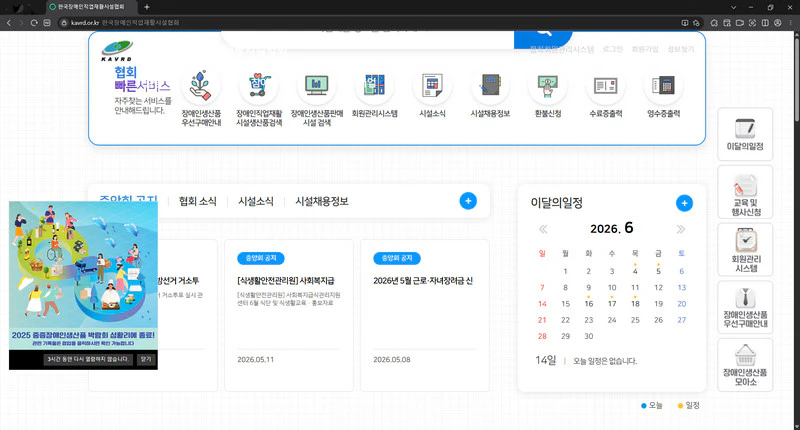Open the 수료증출력 certificate icon
This screenshot has width=800, height=430.
point(606,86)
